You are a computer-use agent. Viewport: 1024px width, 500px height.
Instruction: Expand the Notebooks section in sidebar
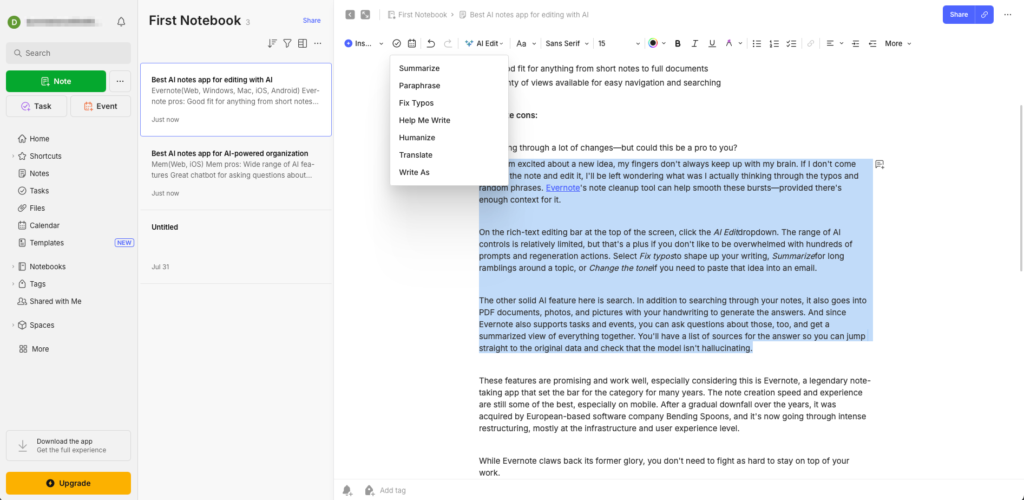[x=12, y=267]
